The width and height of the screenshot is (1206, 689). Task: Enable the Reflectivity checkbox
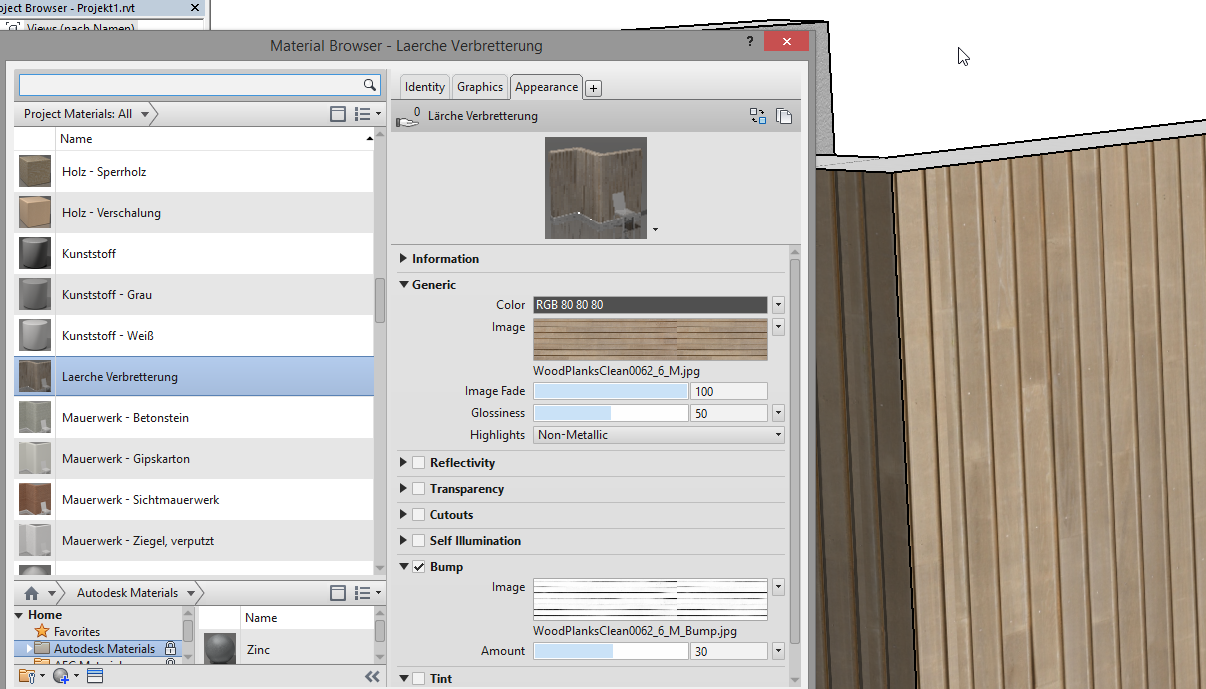pos(418,463)
